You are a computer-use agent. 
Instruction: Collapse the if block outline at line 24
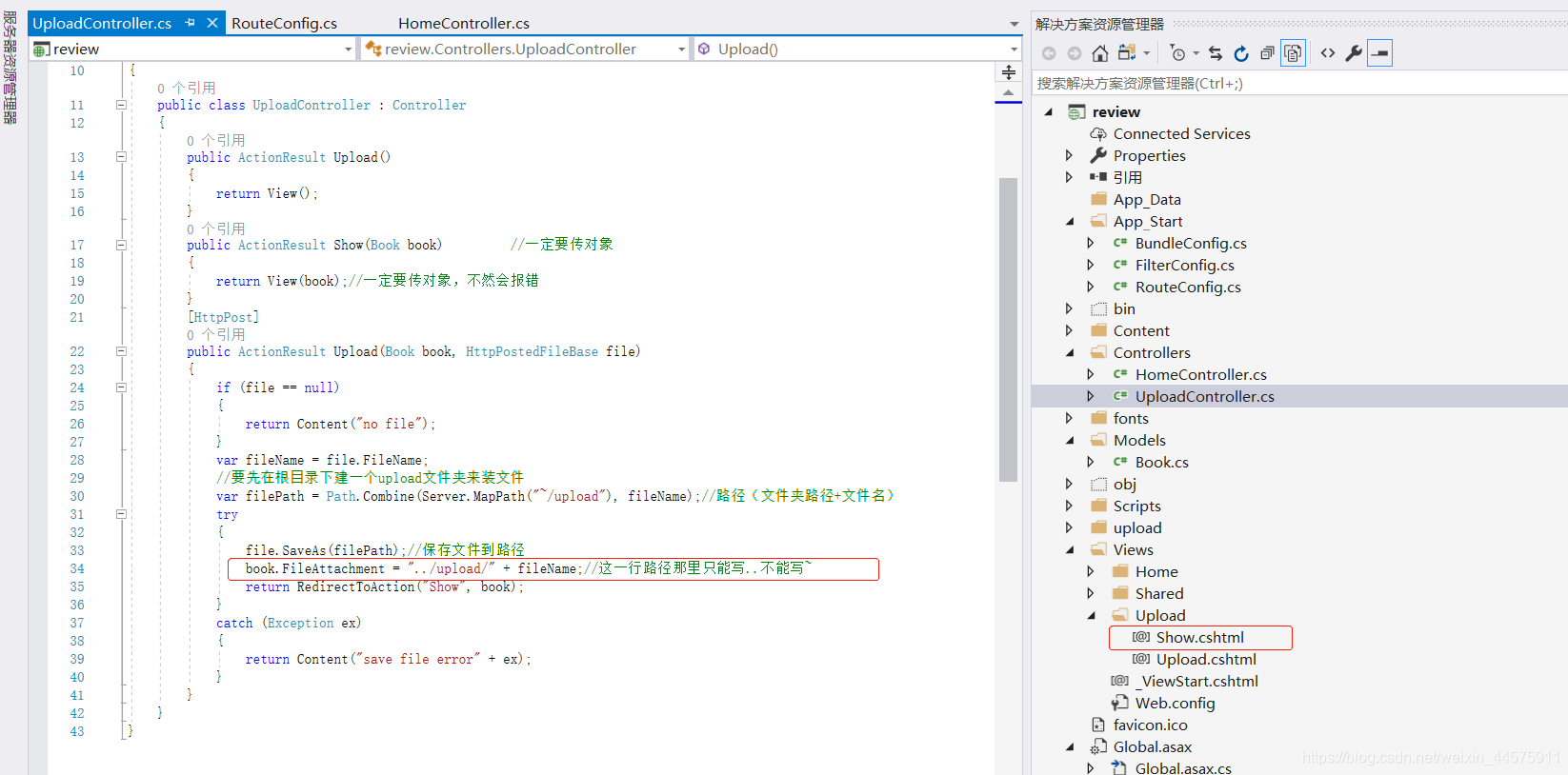tap(121, 387)
